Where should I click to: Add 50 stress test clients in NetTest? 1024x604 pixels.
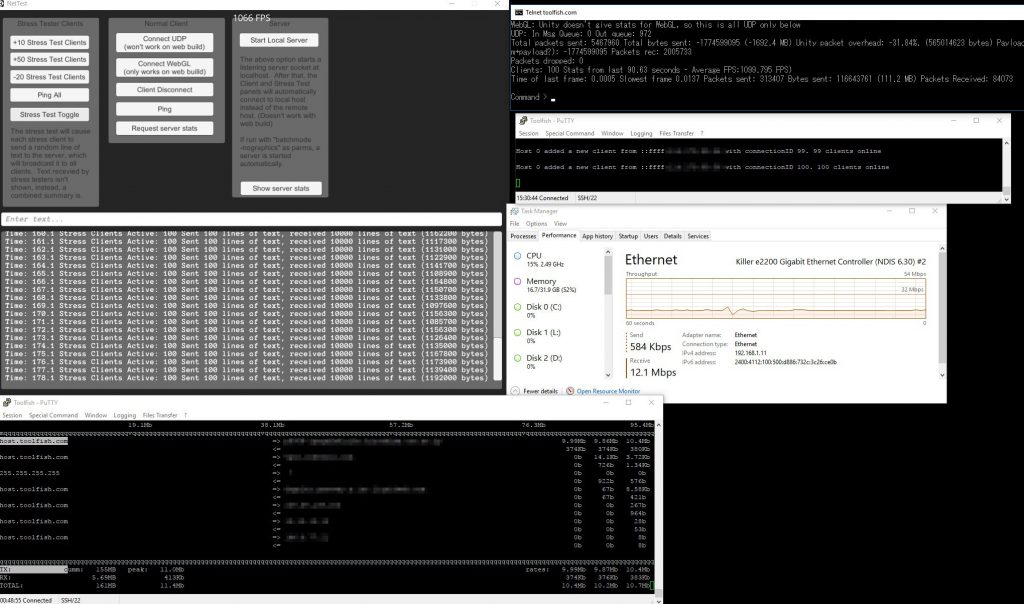[x=50, y=59]
